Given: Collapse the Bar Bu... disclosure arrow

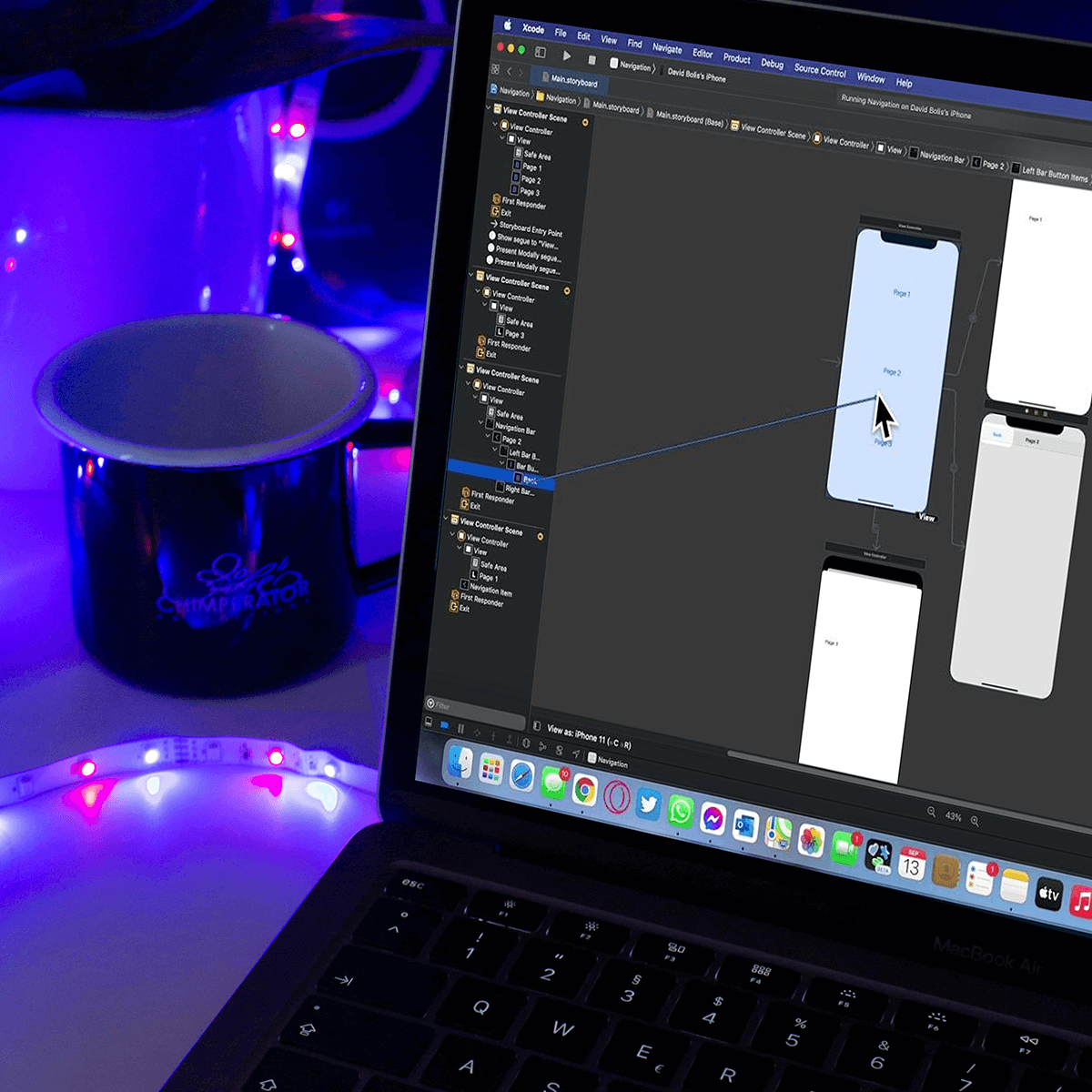Looking at the screenshot, I should coord(501,462).
